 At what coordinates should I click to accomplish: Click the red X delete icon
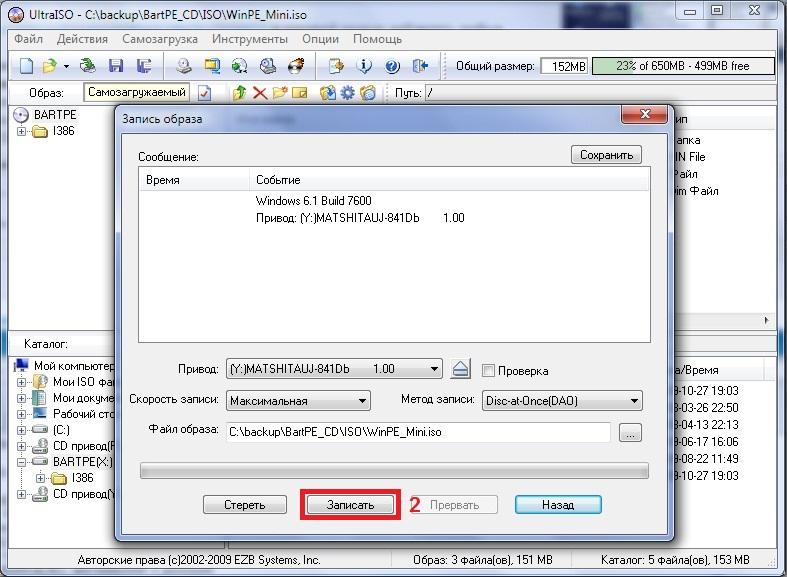coord(260,93)
